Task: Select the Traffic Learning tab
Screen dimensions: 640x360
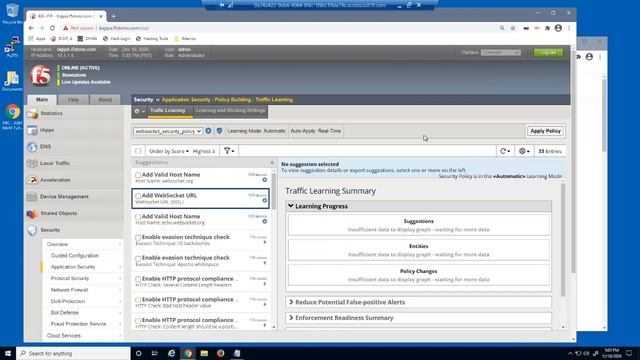Action: point(167,111)
